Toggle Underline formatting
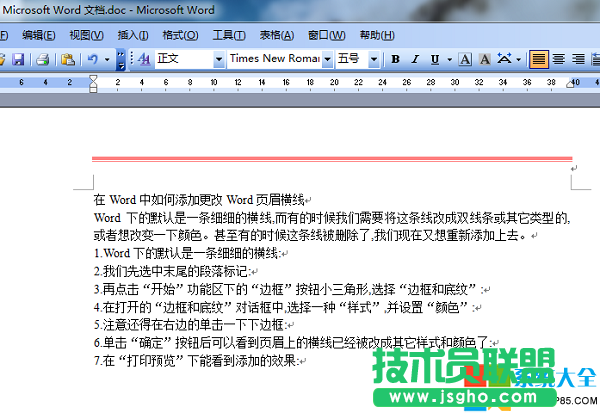 pos(435,59)
